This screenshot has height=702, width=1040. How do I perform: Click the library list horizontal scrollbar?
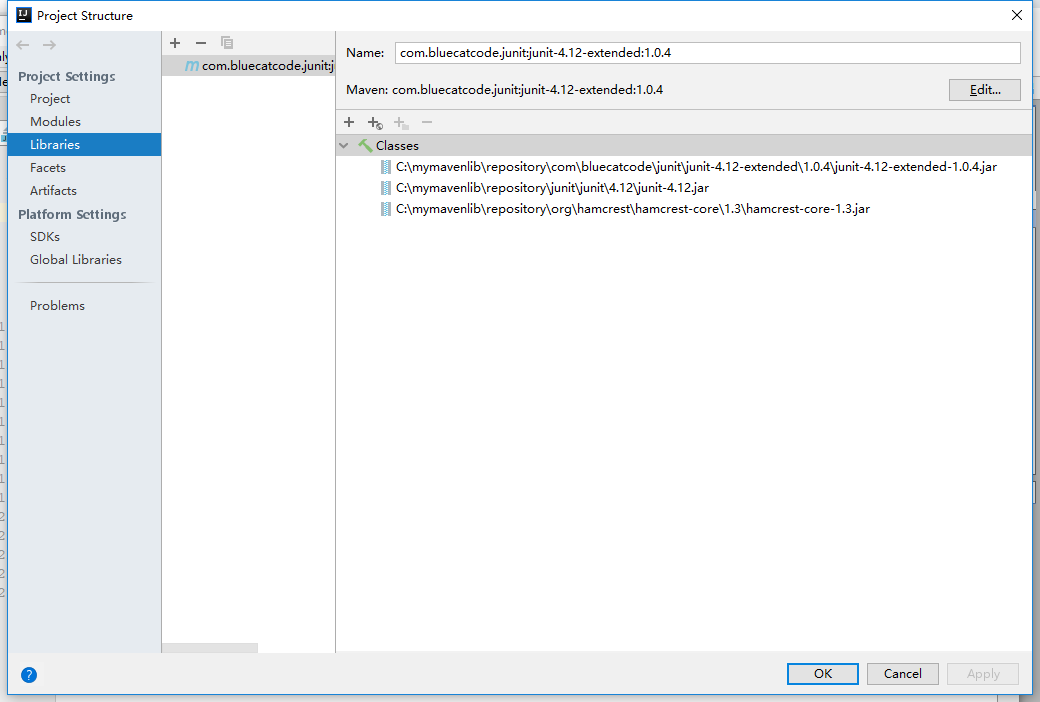click(210, 648)
